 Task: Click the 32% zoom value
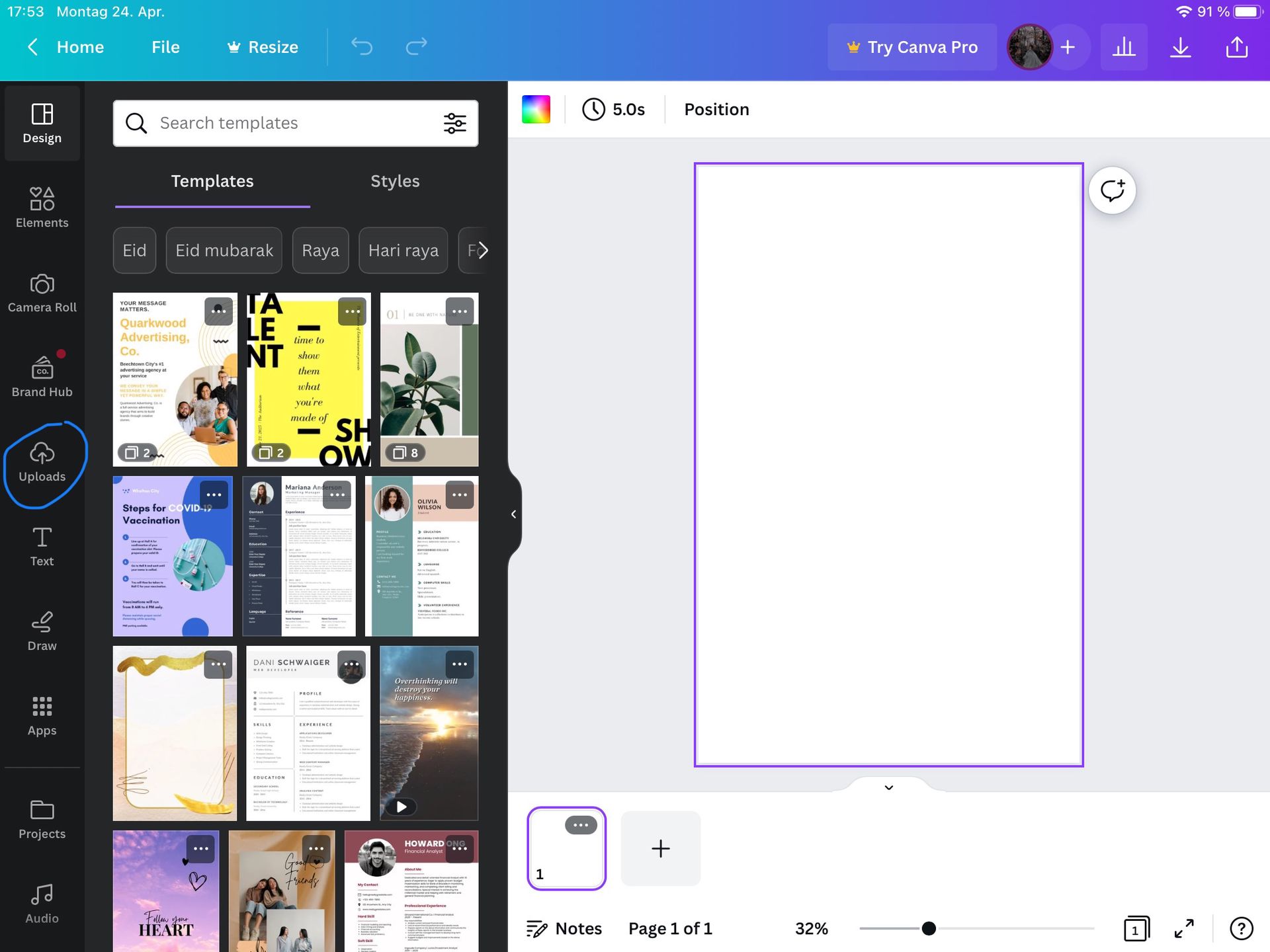click(812, 928)
